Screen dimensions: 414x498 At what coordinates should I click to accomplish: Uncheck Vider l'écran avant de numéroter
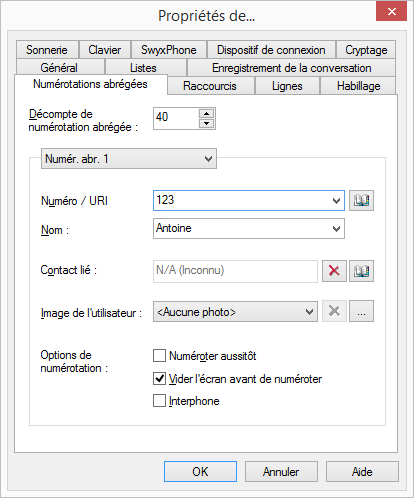(x=159, y=379)
